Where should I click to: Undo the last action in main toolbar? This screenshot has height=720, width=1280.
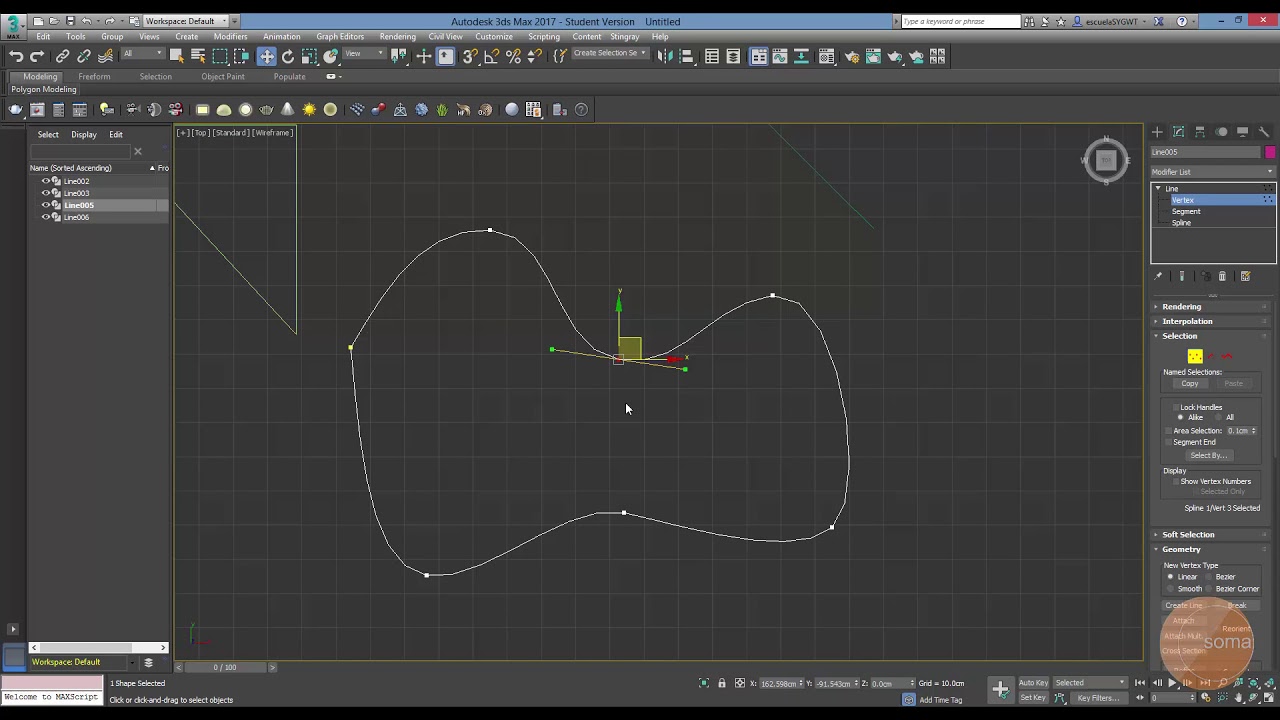[16, 57]
